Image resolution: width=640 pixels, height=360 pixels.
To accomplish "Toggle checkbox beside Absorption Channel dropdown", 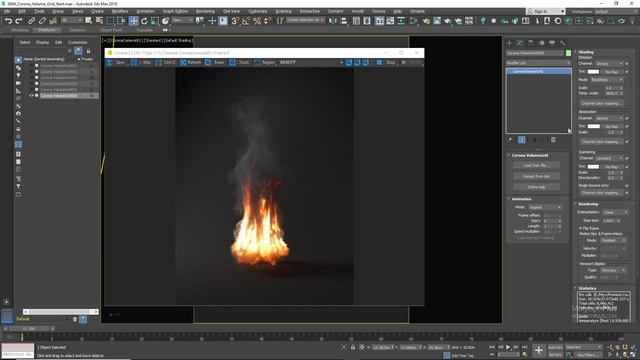I will pos(627,118).
